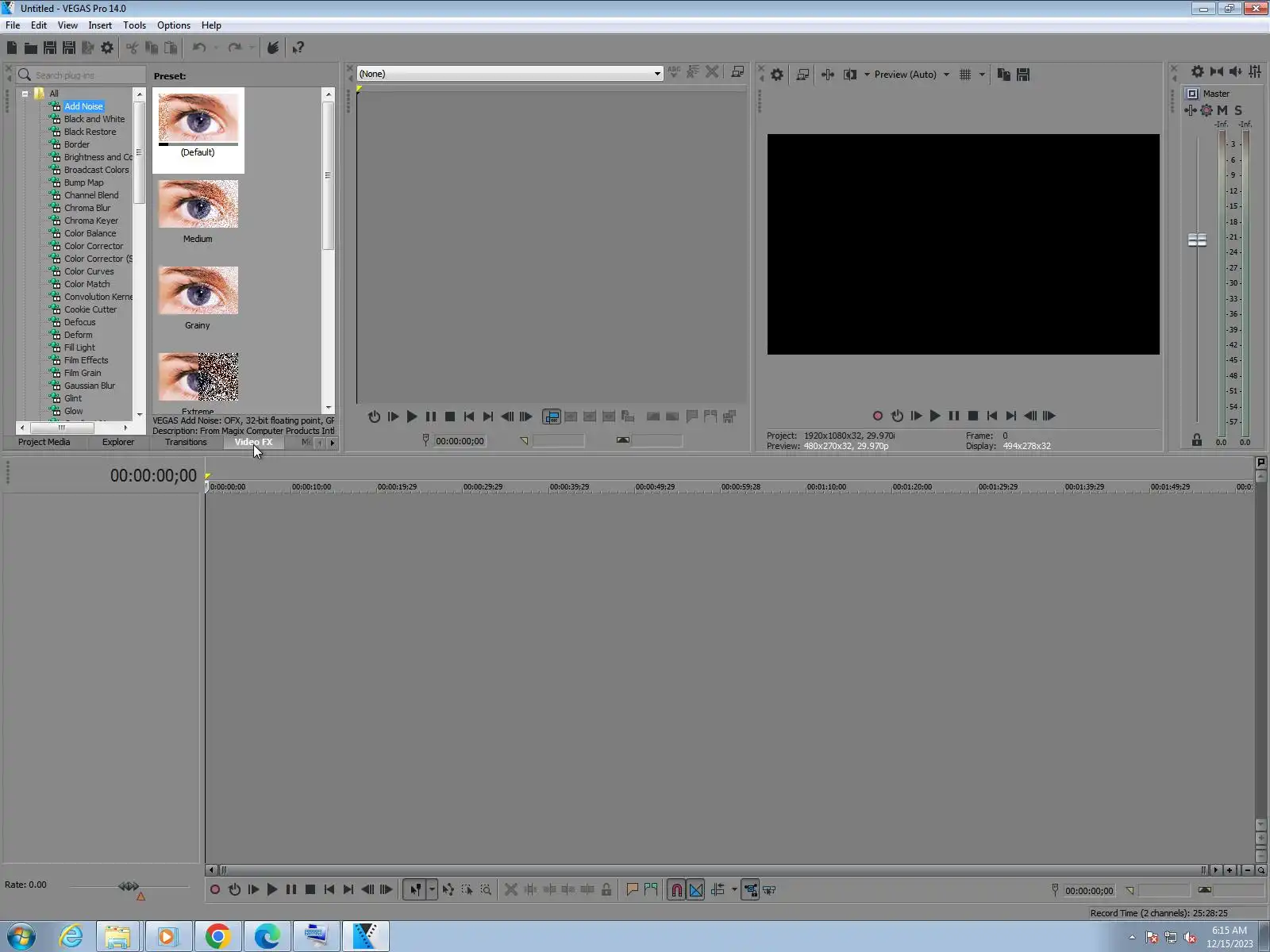
Task: Open the trimmer media (None) dropdown
Action: pyautogui.click(x=657, y=74)
